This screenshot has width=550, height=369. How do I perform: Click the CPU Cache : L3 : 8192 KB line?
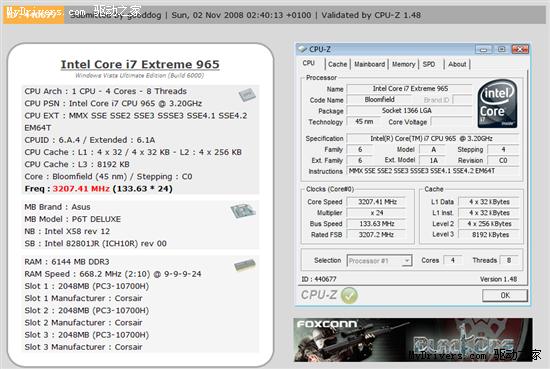coord(77,165)
